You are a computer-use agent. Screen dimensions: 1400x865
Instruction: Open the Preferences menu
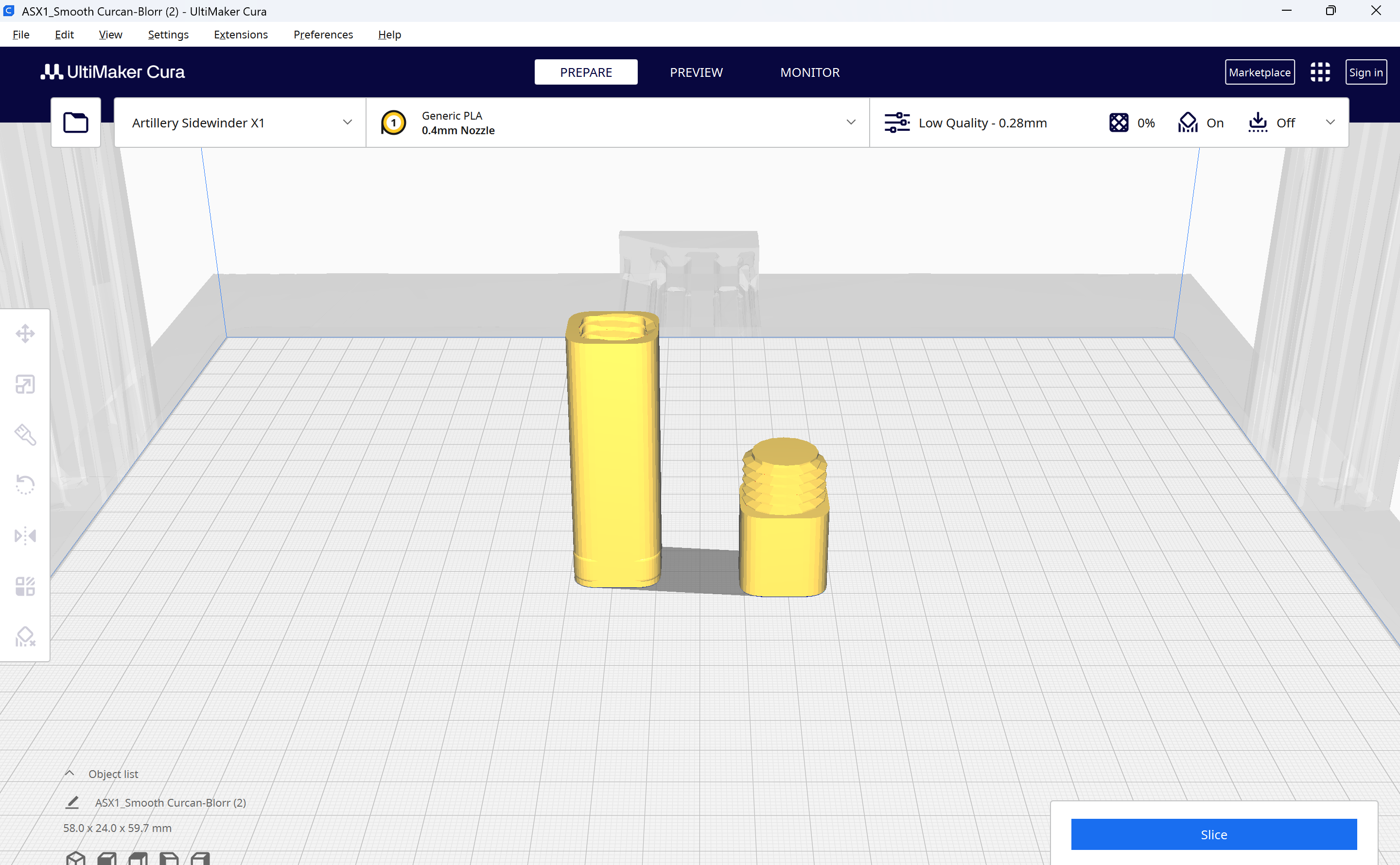(x=323, y=35)
